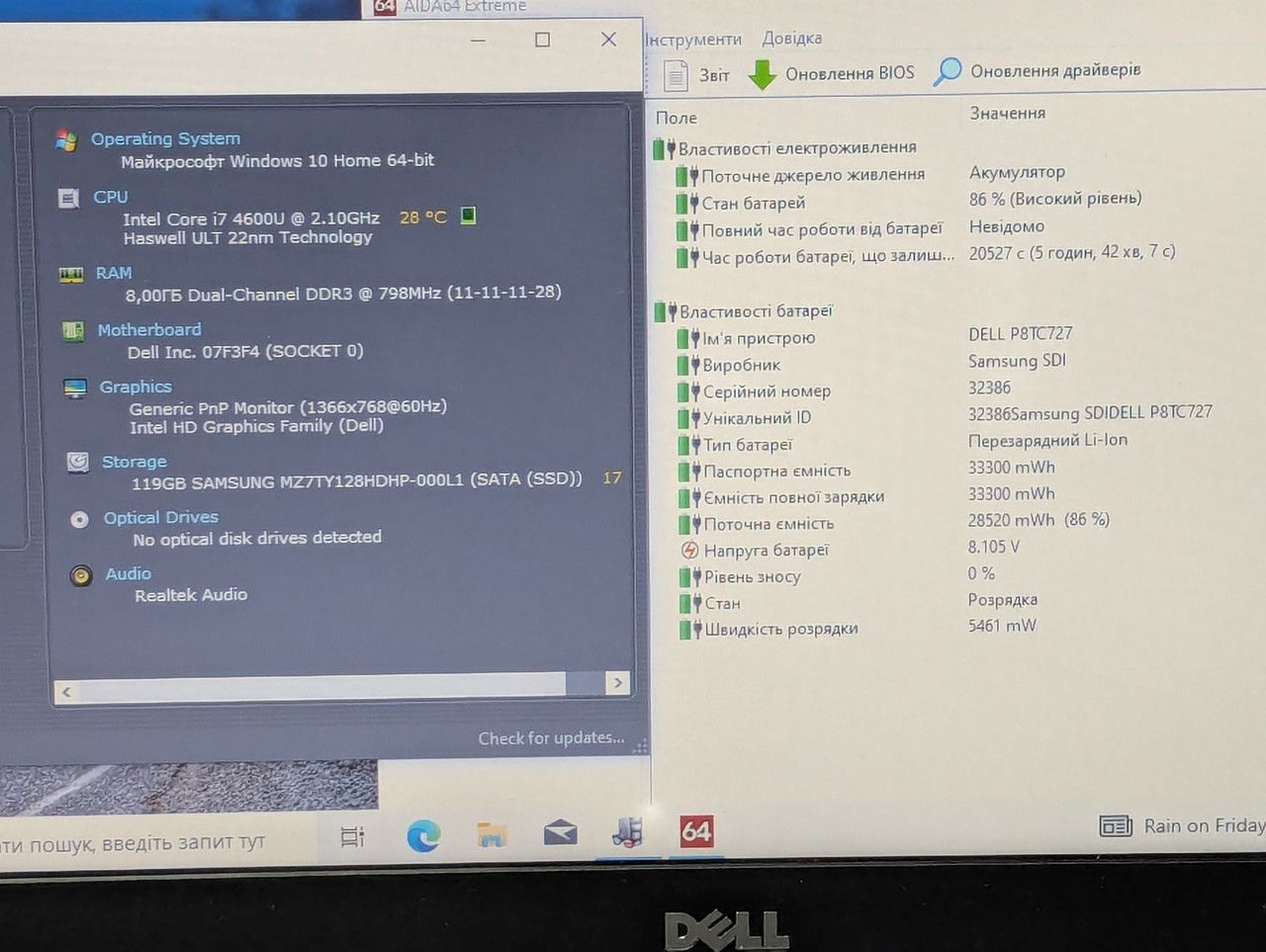Click the Поле column header
This screenshot has height=952, width=1266.
[x=677, y=118]
